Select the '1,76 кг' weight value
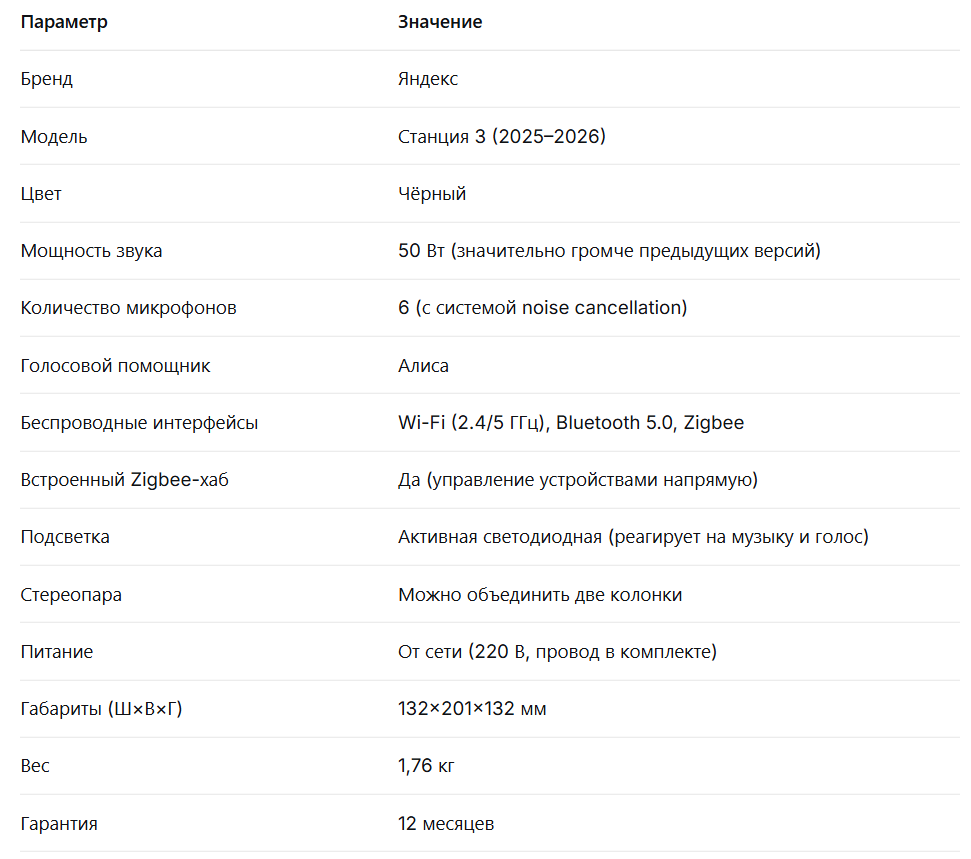The width and height of the screenshot is (971, 859). pos(426,766)
